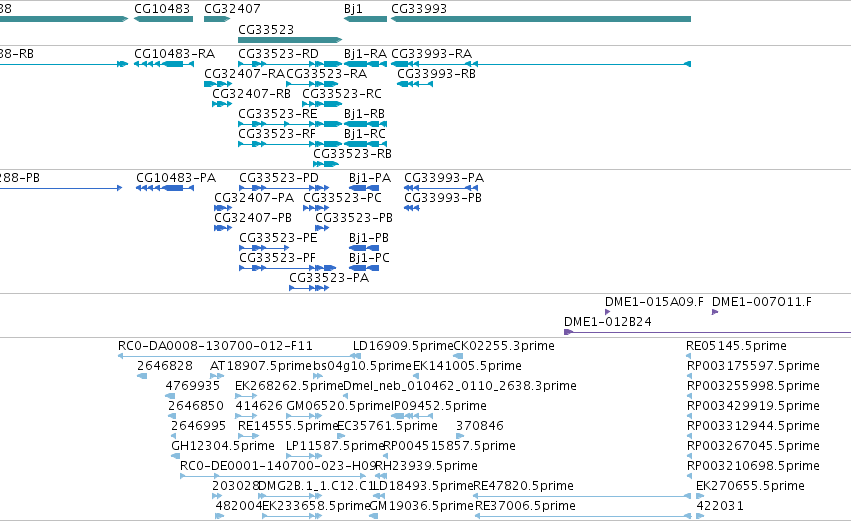
Task: Select EST RH23939.5prime
Action: point(381,477)
